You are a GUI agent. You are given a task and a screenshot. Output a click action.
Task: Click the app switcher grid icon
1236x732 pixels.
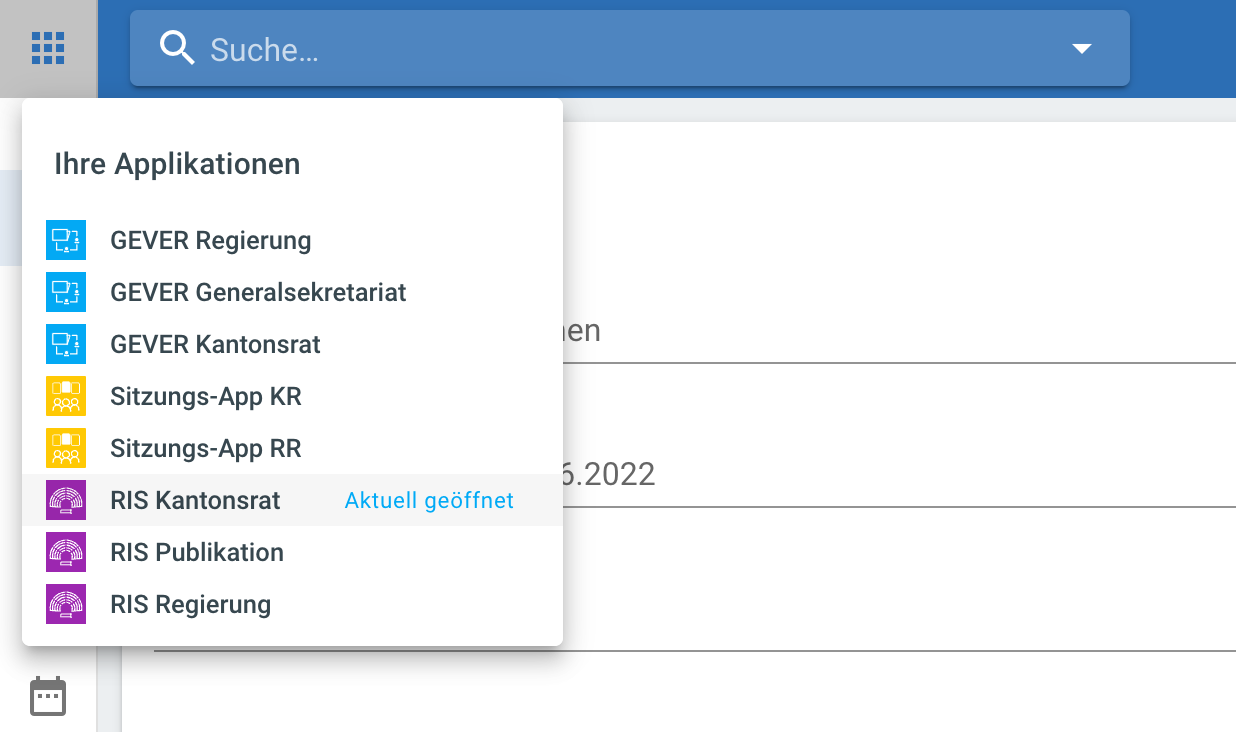(x=48, y=47)
